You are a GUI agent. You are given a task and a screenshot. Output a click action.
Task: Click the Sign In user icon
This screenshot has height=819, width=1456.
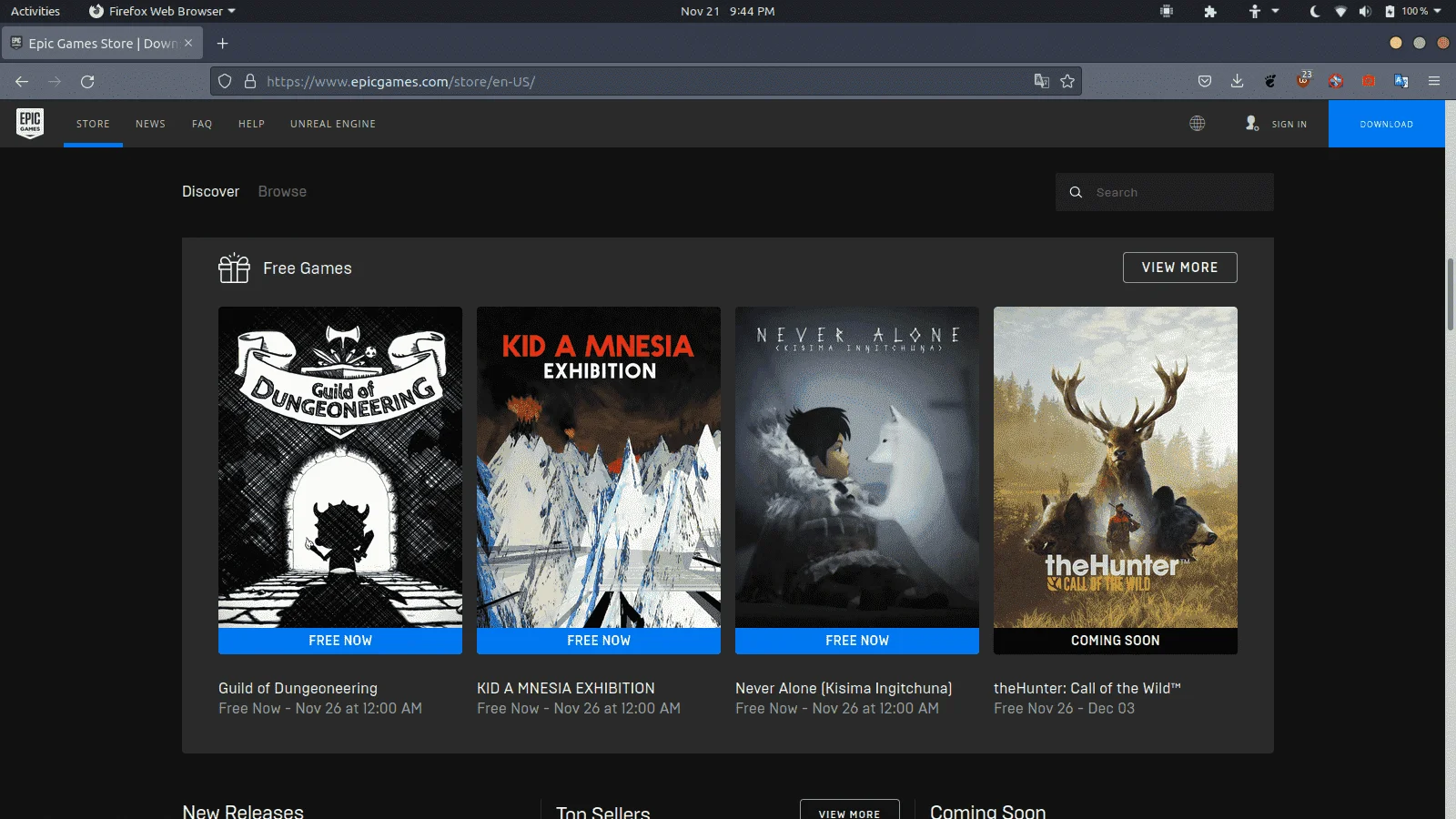click(1252, 123)
